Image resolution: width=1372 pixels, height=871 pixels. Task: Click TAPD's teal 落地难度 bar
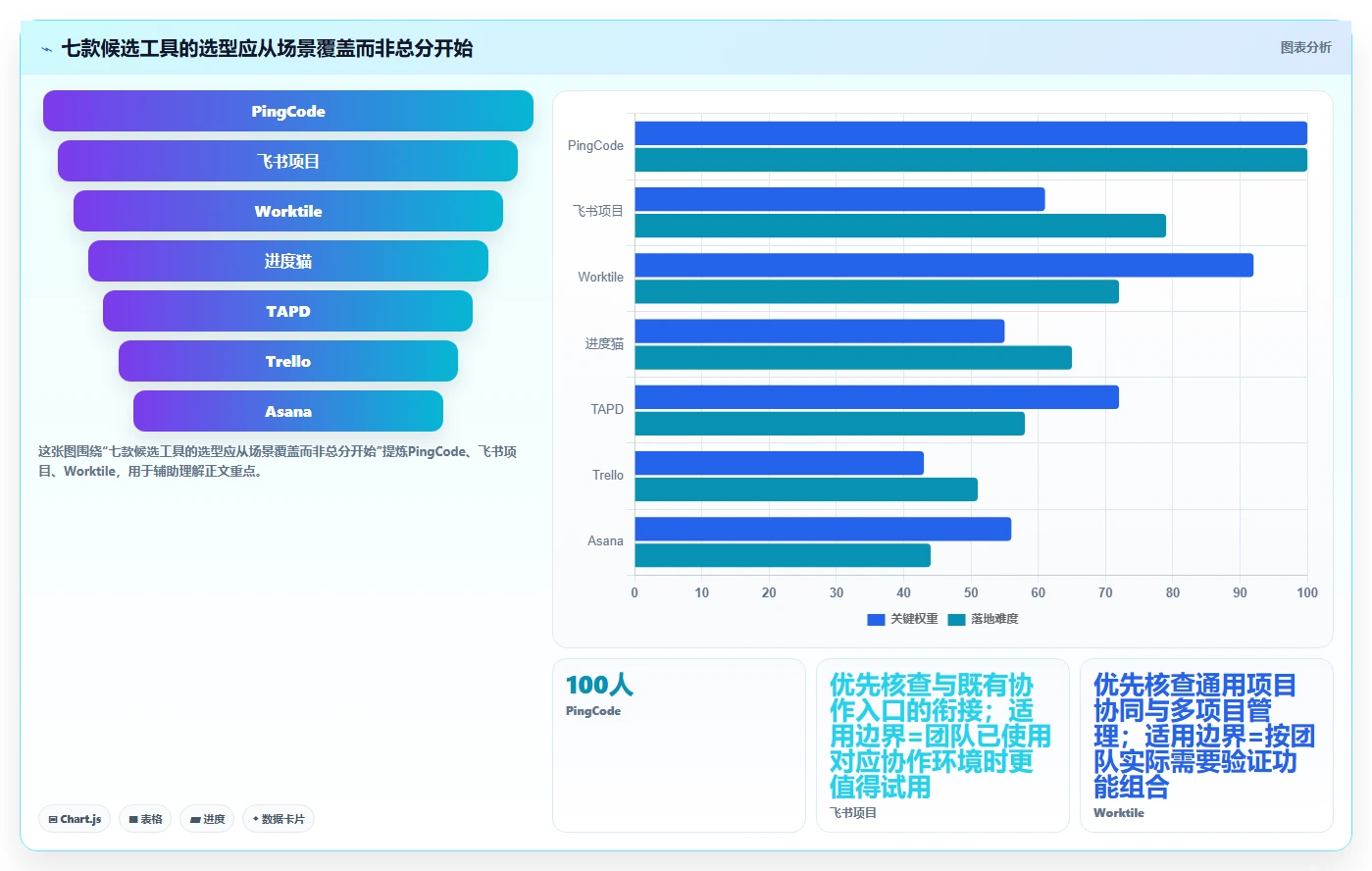pyautogui.click(x=830, y=424)
